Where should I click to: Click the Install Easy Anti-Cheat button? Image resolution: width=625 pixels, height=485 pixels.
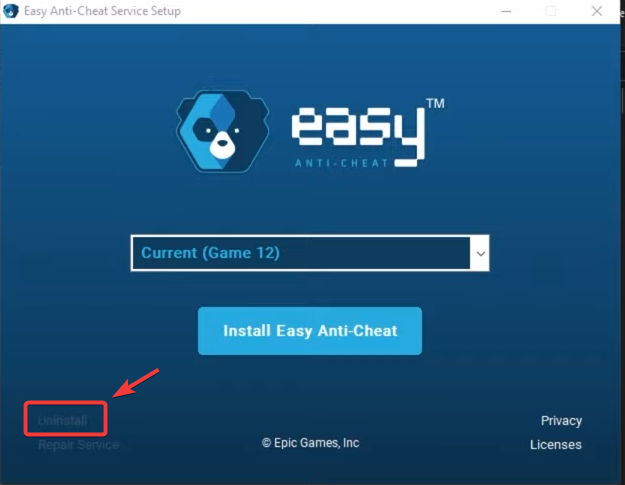pyautogui.click(x=310, y=331)
